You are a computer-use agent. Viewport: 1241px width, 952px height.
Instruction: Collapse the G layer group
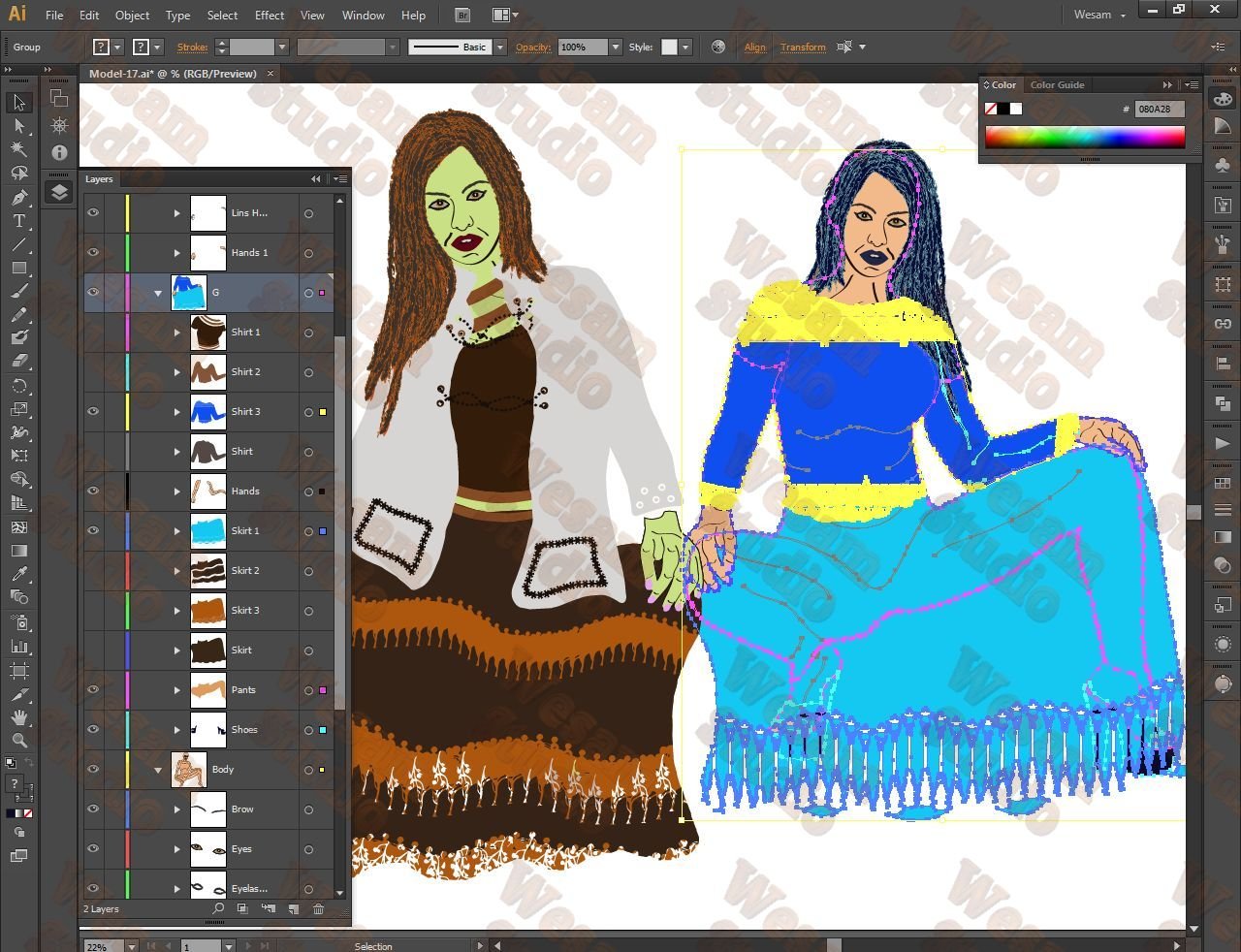click(x=158, y=293)
